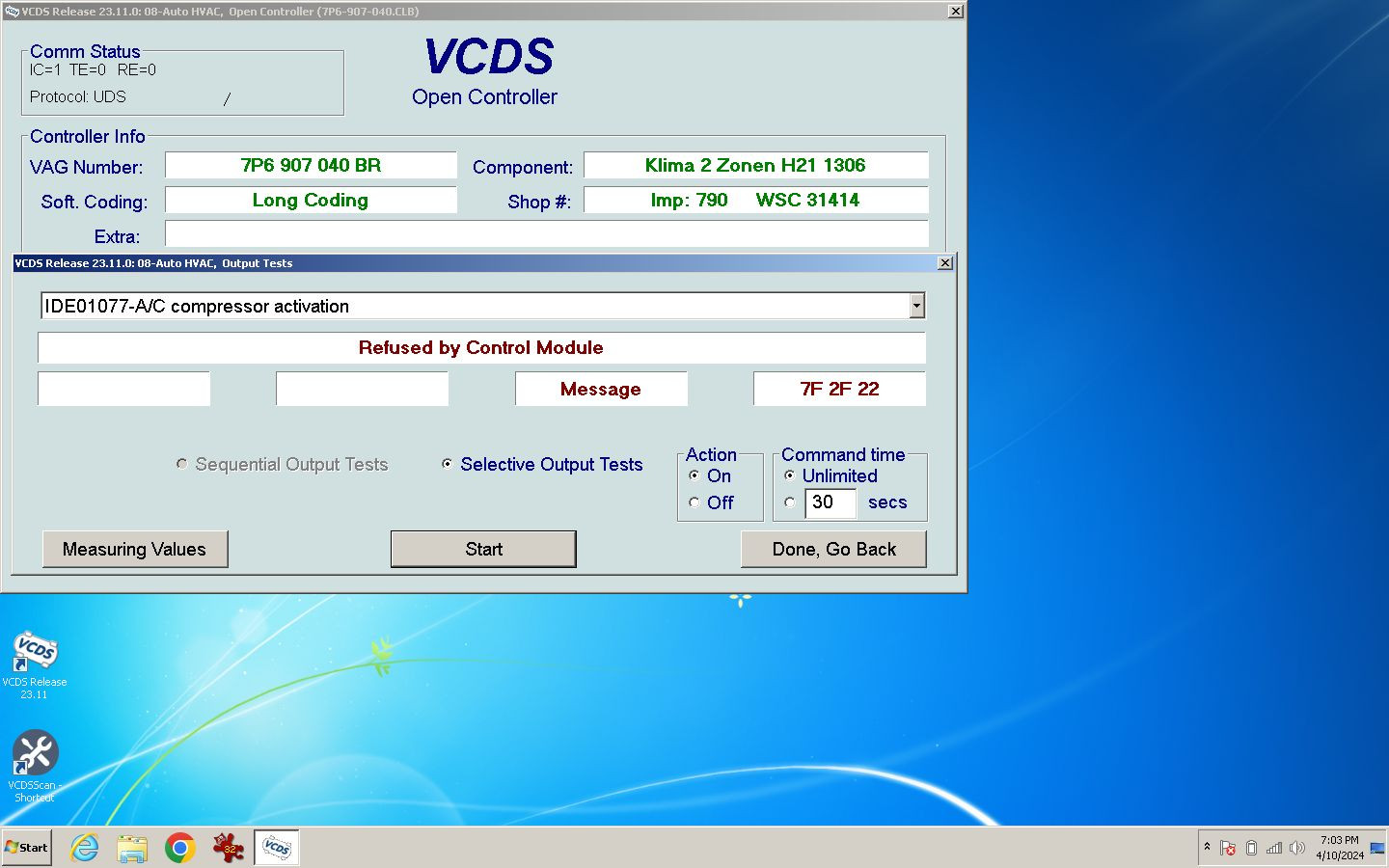Launch Google Chrome from the taskbar

point(179,848)
